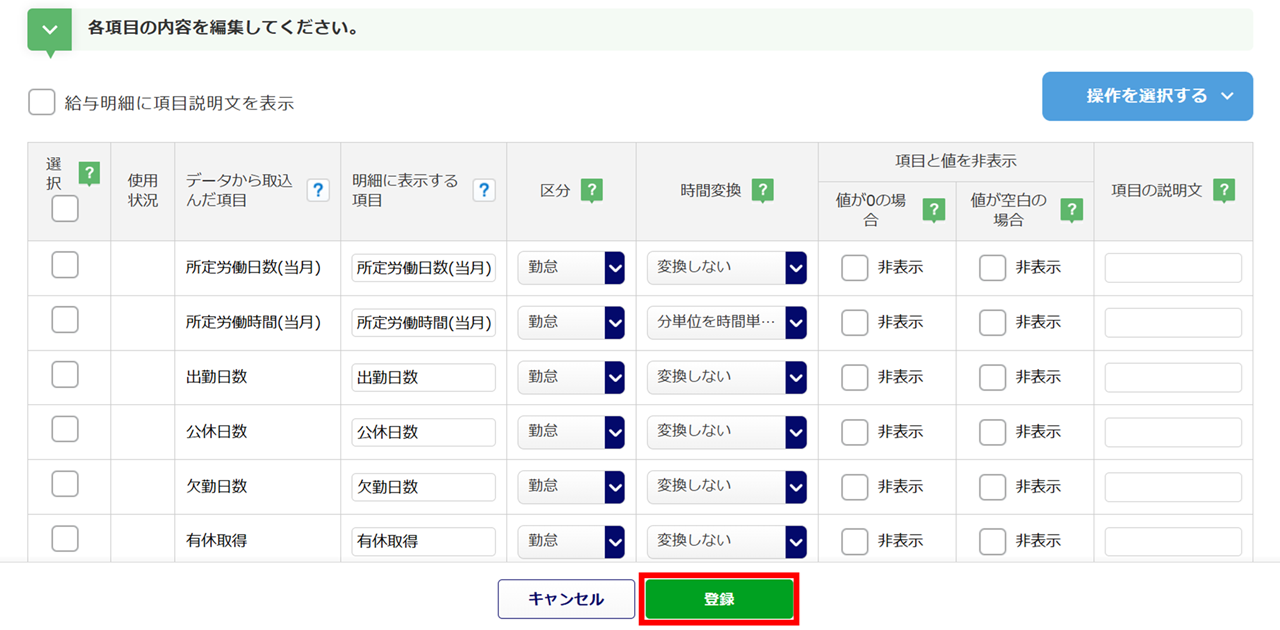Select the 出勤日数 row checkbox
Screen dimensions: 1280x630
65,374
